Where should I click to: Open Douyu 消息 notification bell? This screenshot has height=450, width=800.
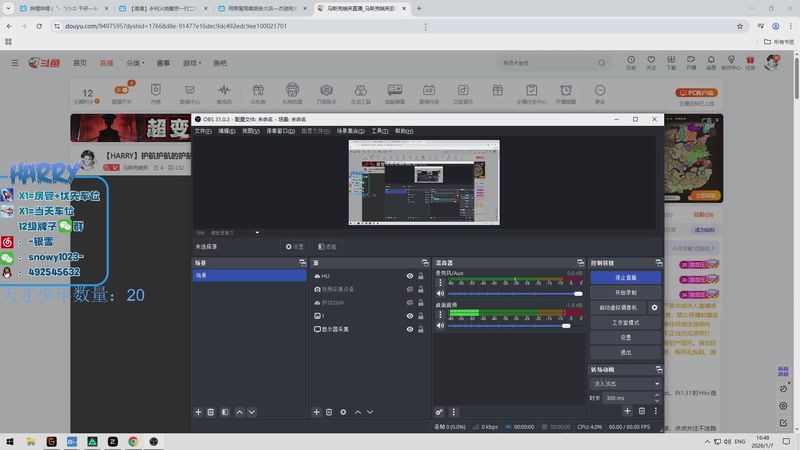pyautogui.click(x=711, y=63)
